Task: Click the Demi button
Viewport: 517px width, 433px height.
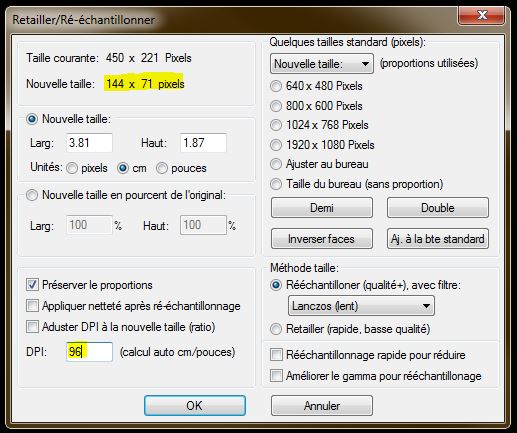Action: pyautogui.click(x=322, y=208)
